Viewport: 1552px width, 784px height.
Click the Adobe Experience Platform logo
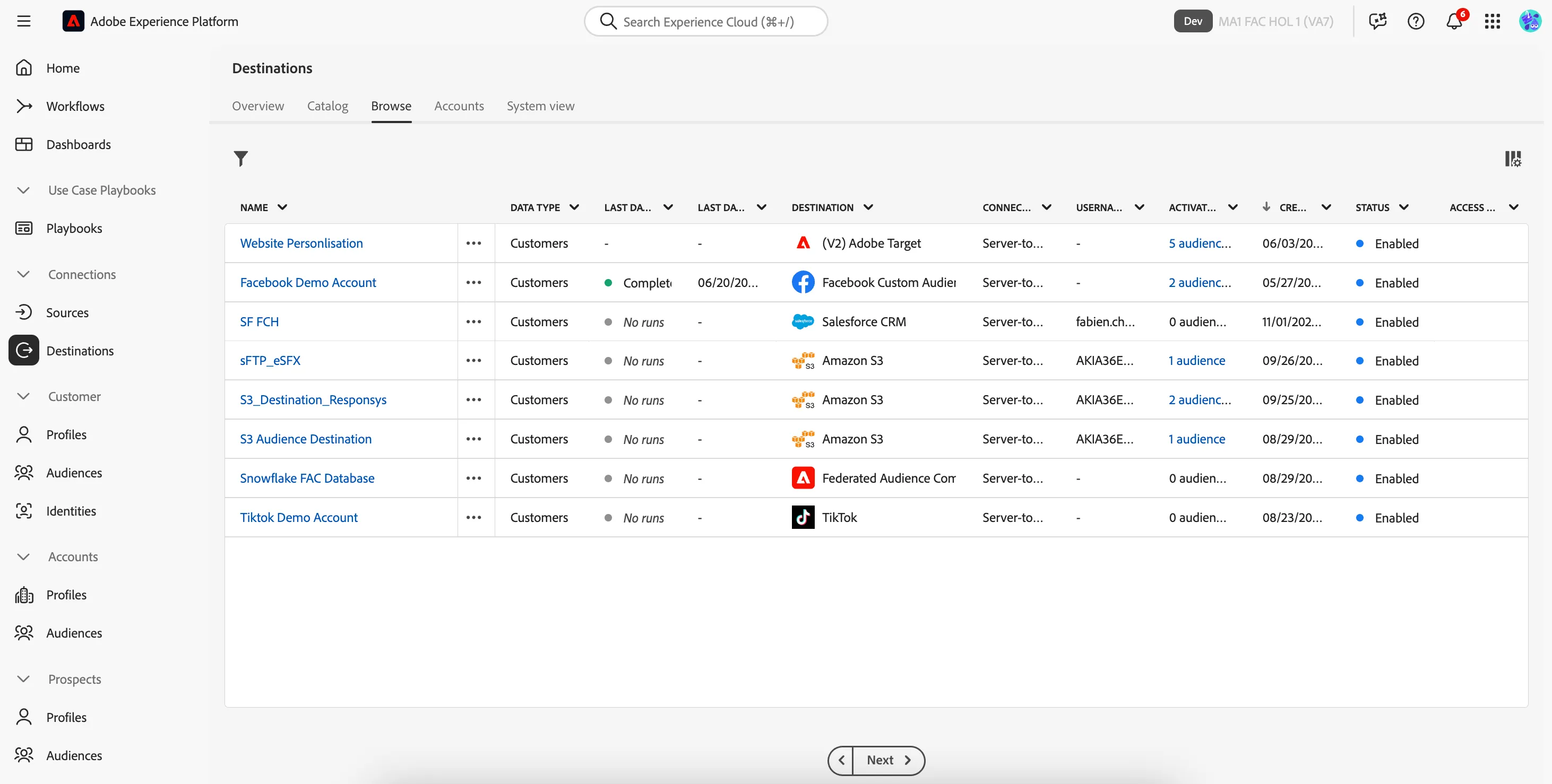(x=73, y=22)
